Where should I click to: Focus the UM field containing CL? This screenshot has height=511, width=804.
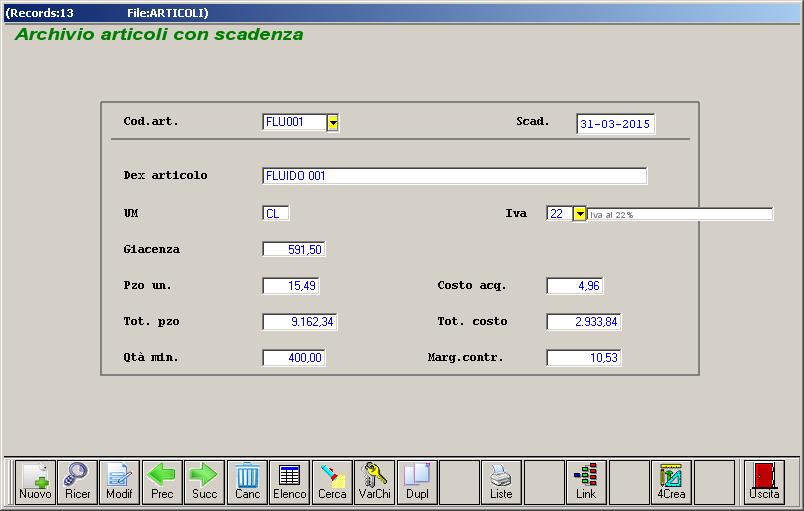pos(276,213)
